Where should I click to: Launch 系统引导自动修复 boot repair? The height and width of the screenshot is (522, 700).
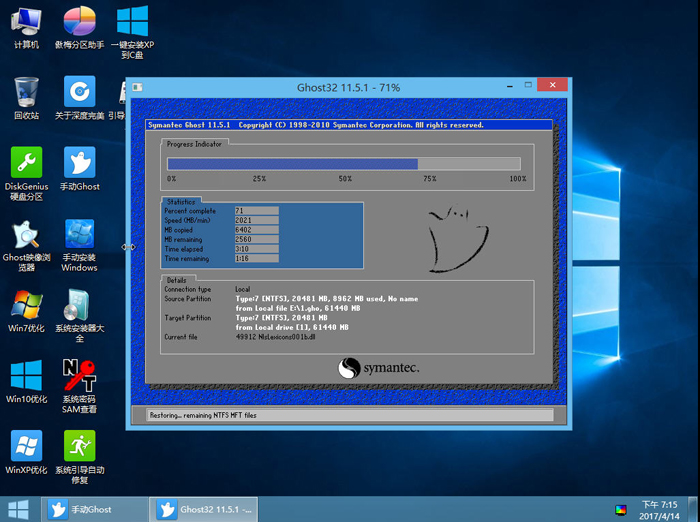(x=79, y=447)
